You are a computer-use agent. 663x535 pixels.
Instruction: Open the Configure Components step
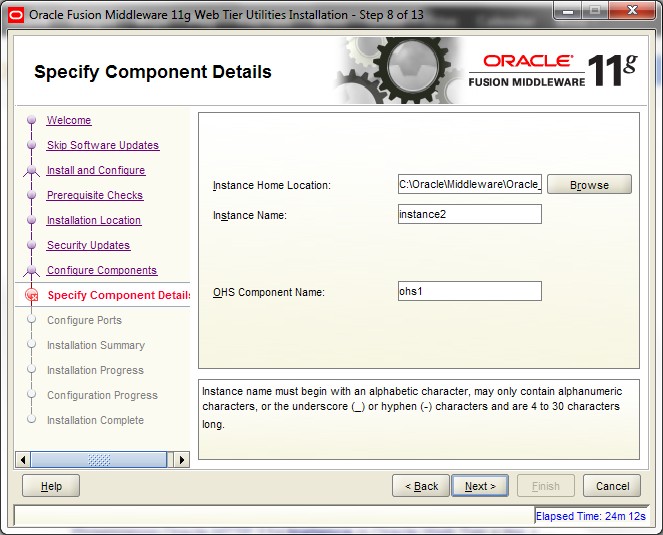(x=102, y=270)
